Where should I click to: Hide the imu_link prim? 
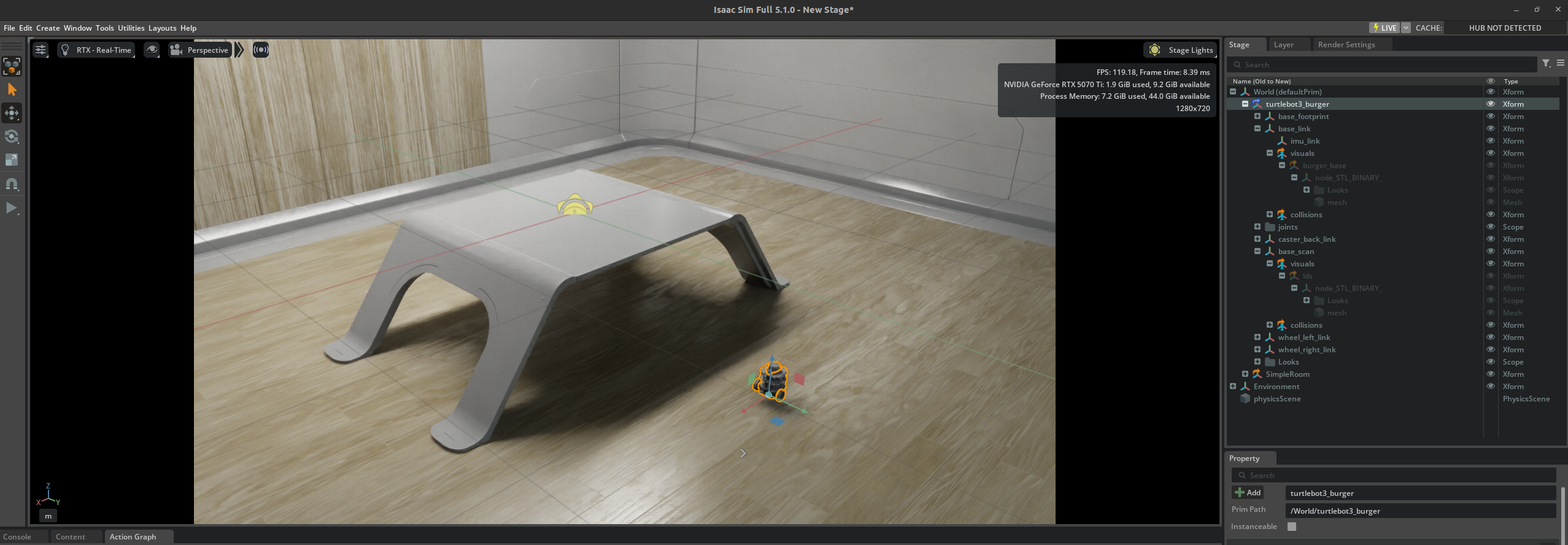point(1490,141)
